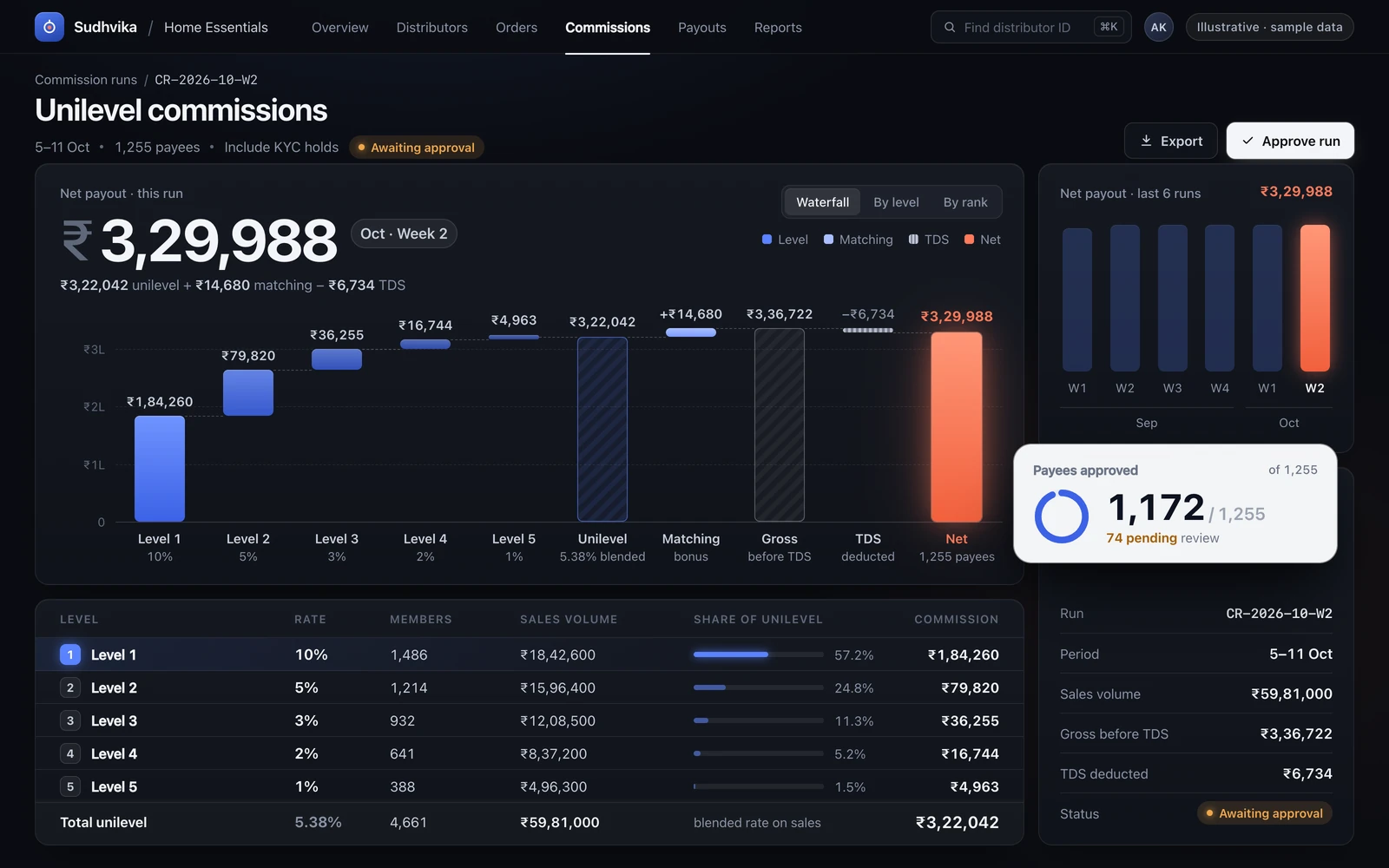This screenshot has height=868, width=1389.
Task: Click the Matching bonus bar
Action: (691, 332)
